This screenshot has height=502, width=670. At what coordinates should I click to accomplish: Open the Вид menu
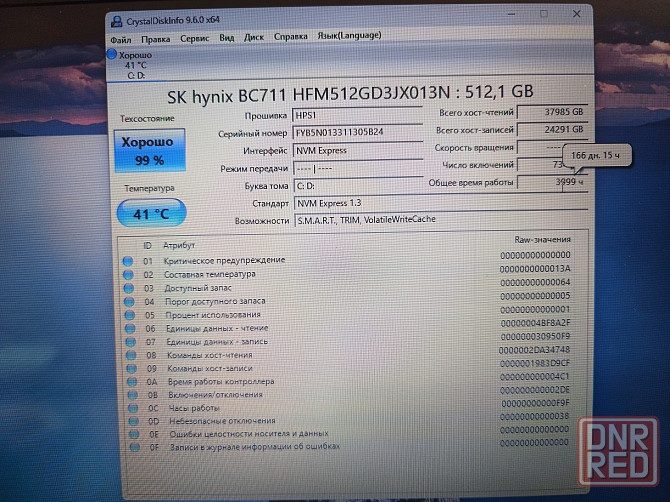[x=226, y=38]
